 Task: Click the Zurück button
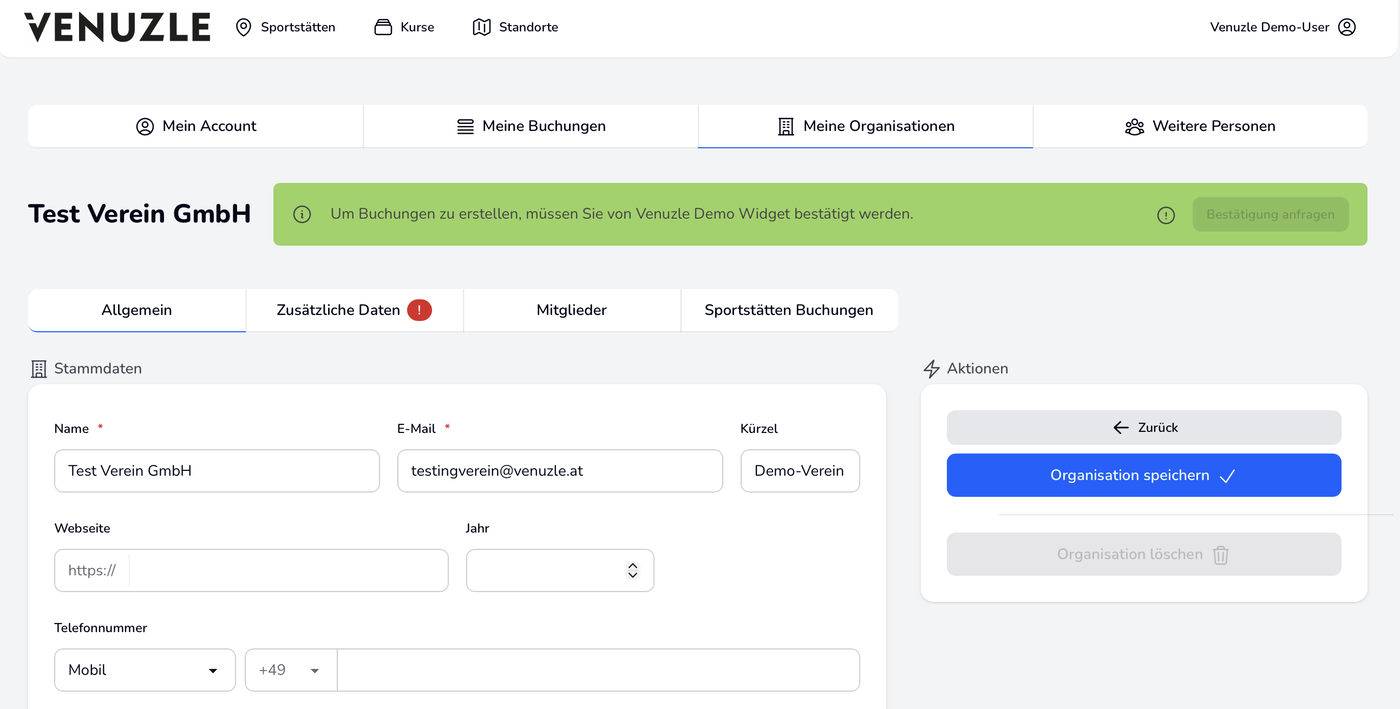(1144, 427)
